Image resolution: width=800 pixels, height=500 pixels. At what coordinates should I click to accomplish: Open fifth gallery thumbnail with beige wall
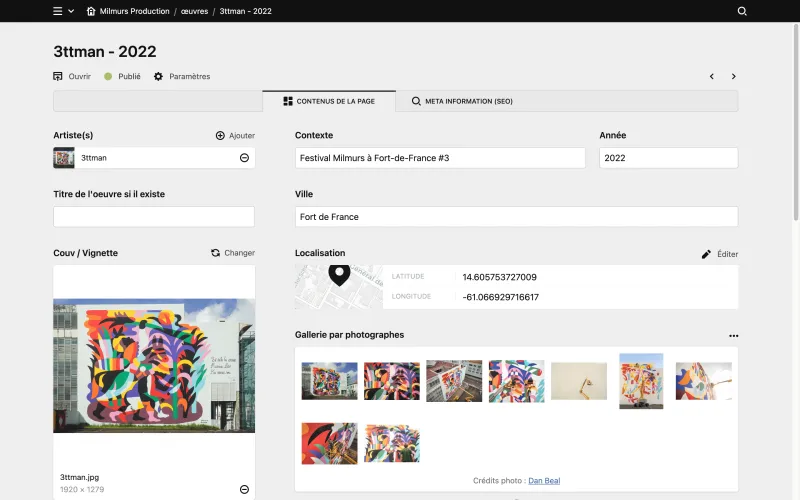[579, 381]
